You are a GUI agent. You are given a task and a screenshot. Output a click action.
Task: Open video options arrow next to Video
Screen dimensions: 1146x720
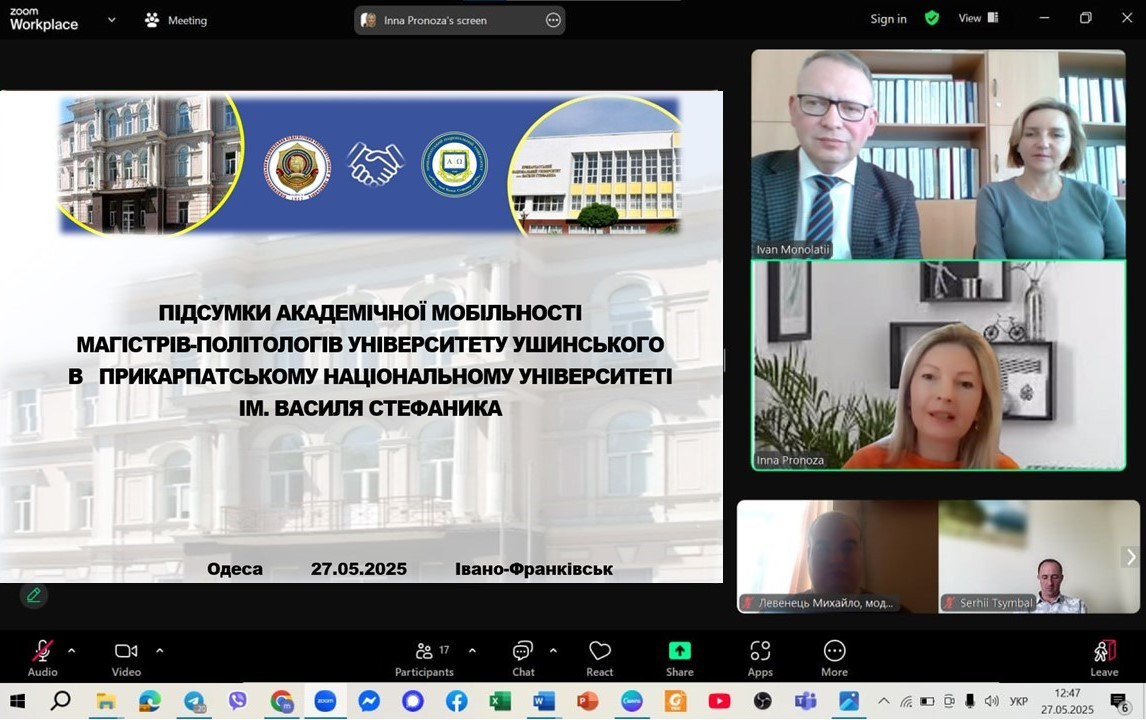(x=159, y=650)
